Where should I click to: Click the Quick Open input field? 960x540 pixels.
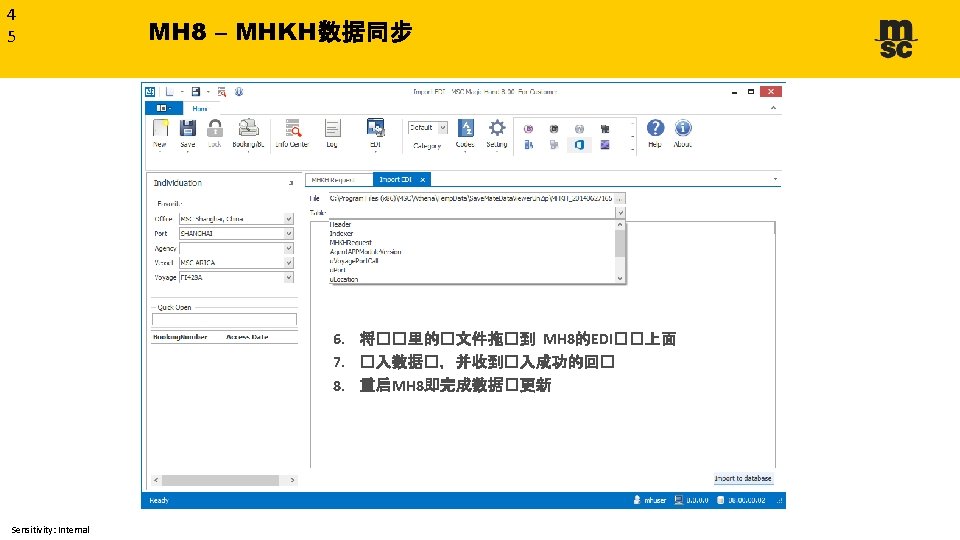pos(224,320)
